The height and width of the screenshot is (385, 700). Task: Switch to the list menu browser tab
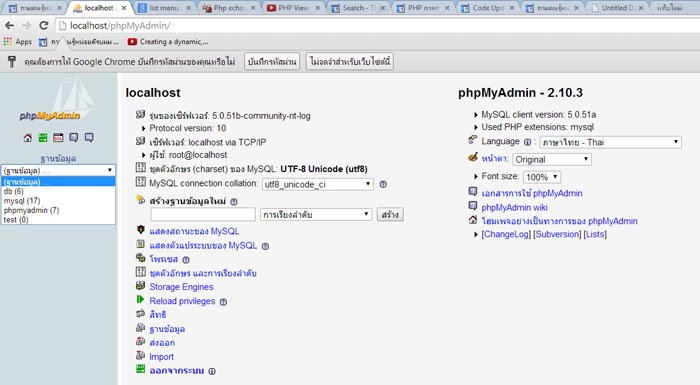[x=163, y=8]
